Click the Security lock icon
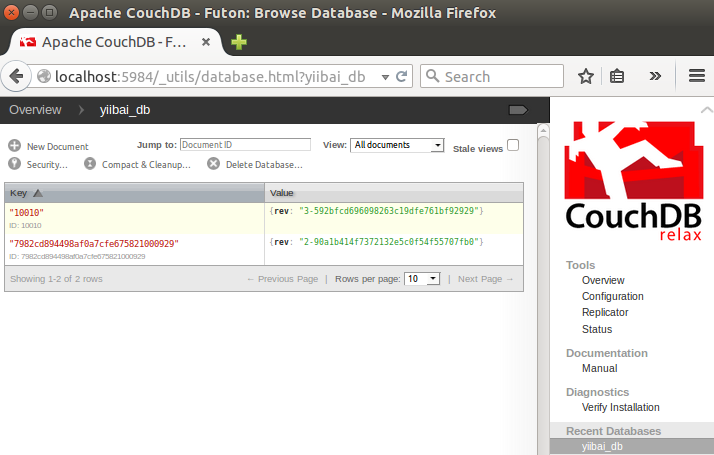 point(15,164)
